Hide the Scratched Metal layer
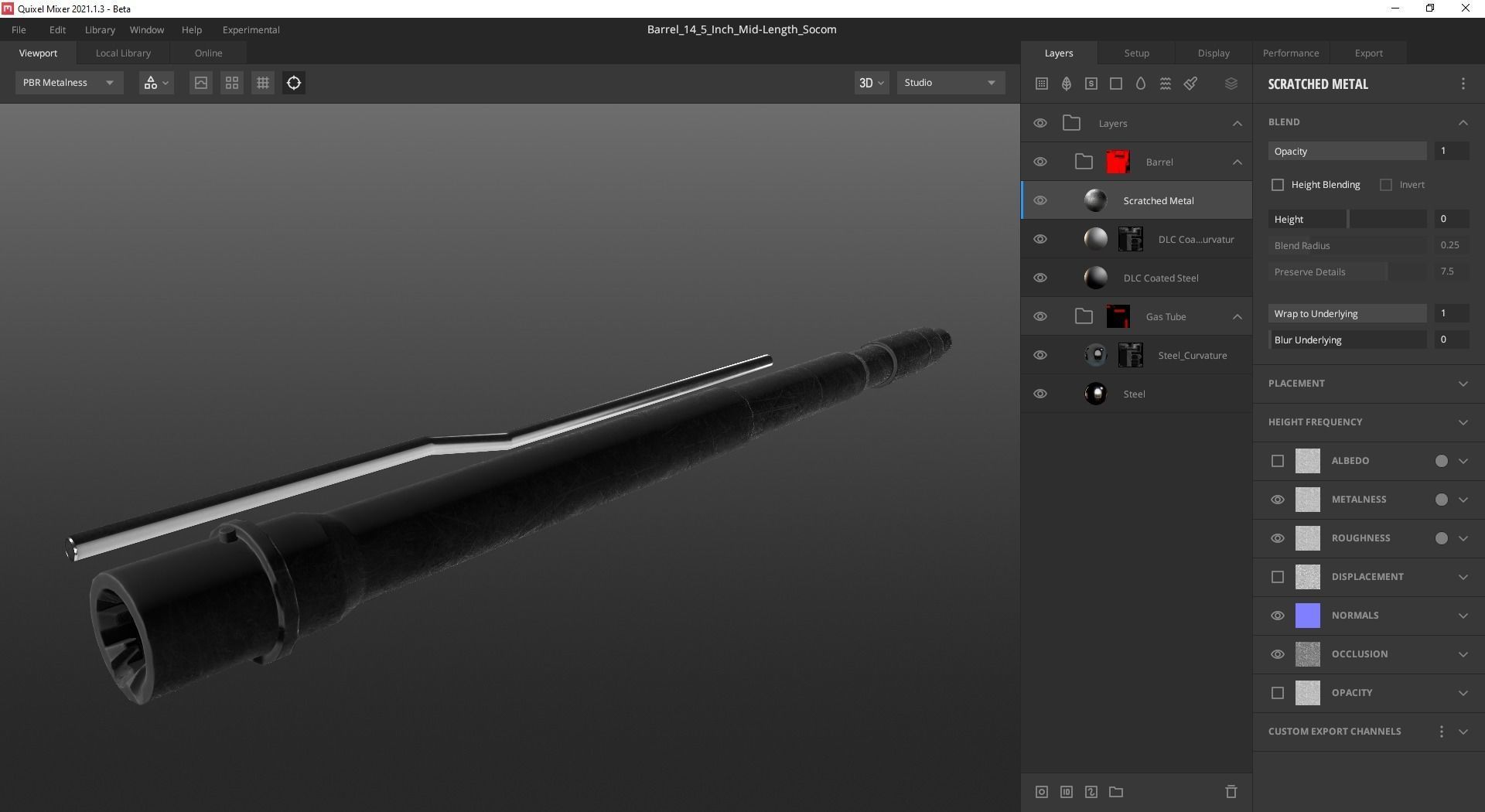Image resolution: width=1485 pixels, height=812 pixels. click(1039, 200)
